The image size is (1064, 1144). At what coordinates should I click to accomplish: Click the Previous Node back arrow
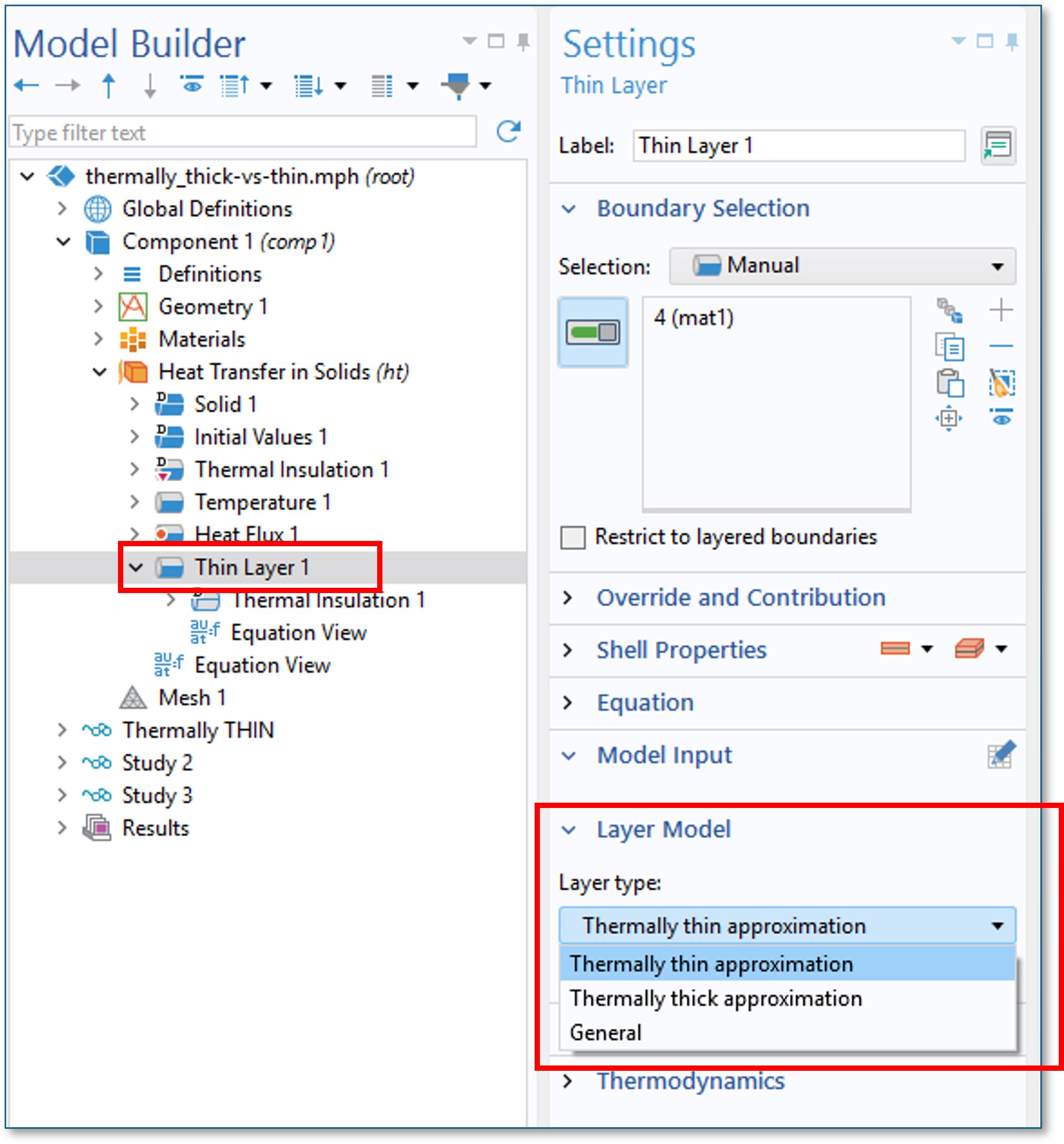tap(26, 86)
